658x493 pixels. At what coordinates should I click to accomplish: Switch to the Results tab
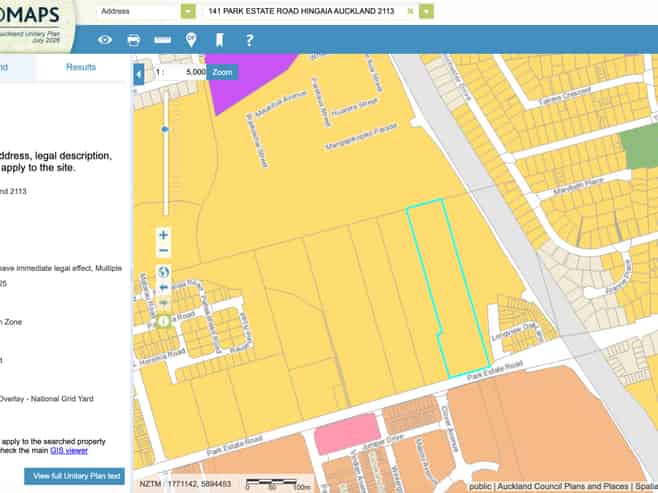(81, 67)
